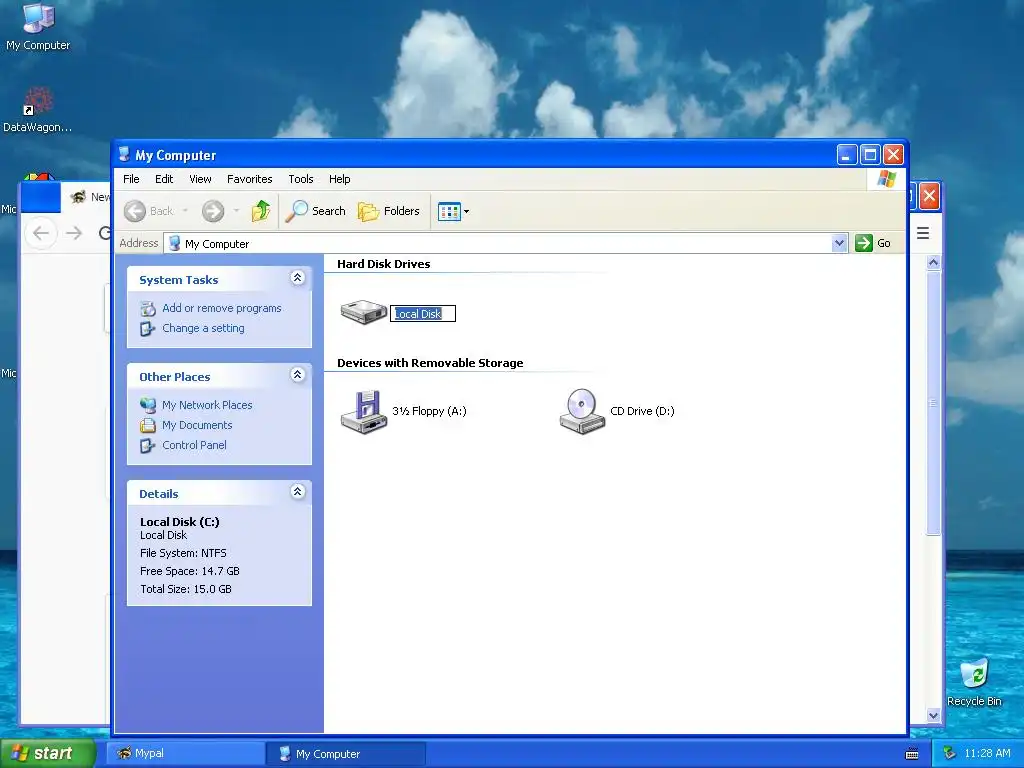Click the Forward arrow in My Computer toolbar
The image size is (1024, 768).
213,211
